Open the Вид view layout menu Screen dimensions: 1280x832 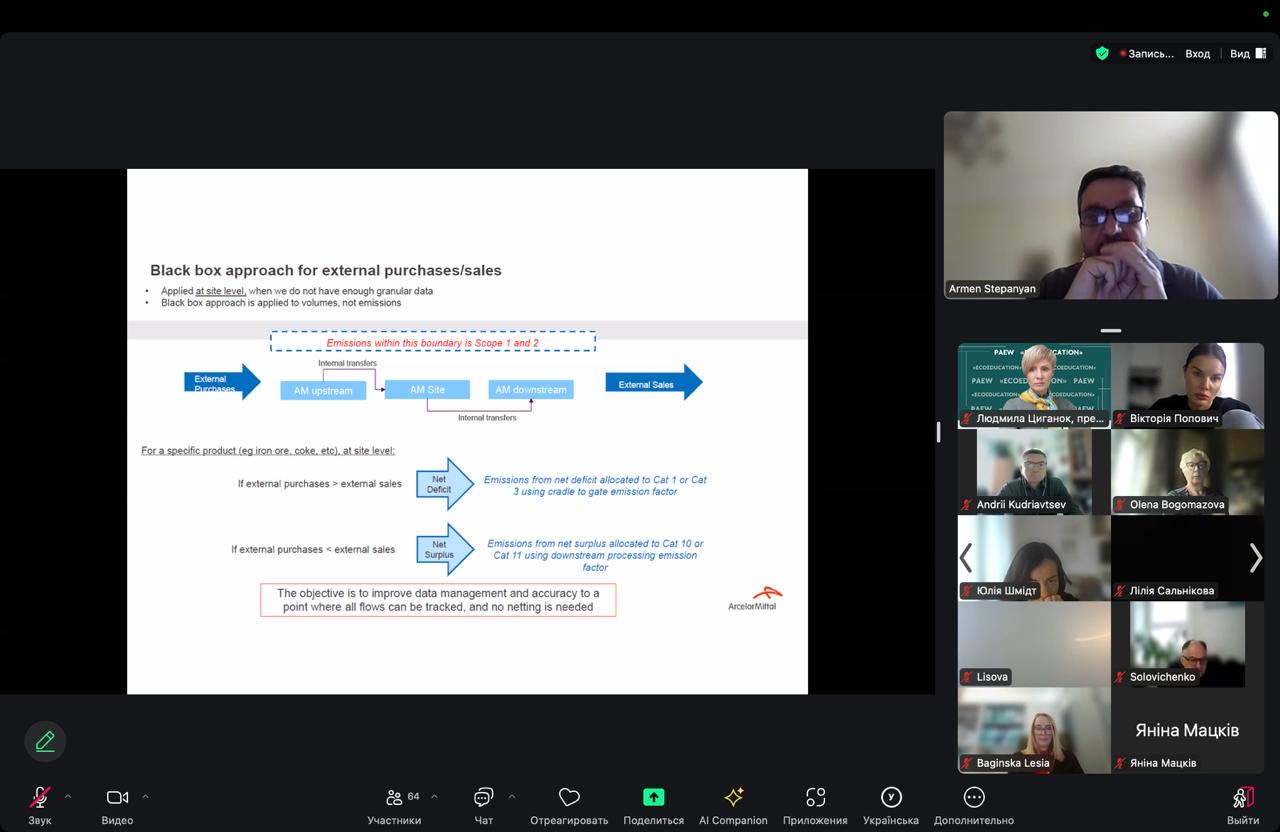1247,54
